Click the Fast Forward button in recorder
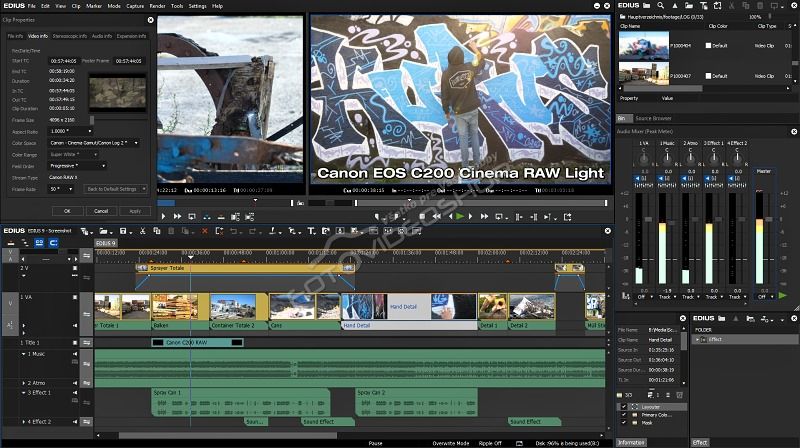Image resolution: width=800 pixels, height=448 pixels. pyautogui.click(x=484, y=217)
